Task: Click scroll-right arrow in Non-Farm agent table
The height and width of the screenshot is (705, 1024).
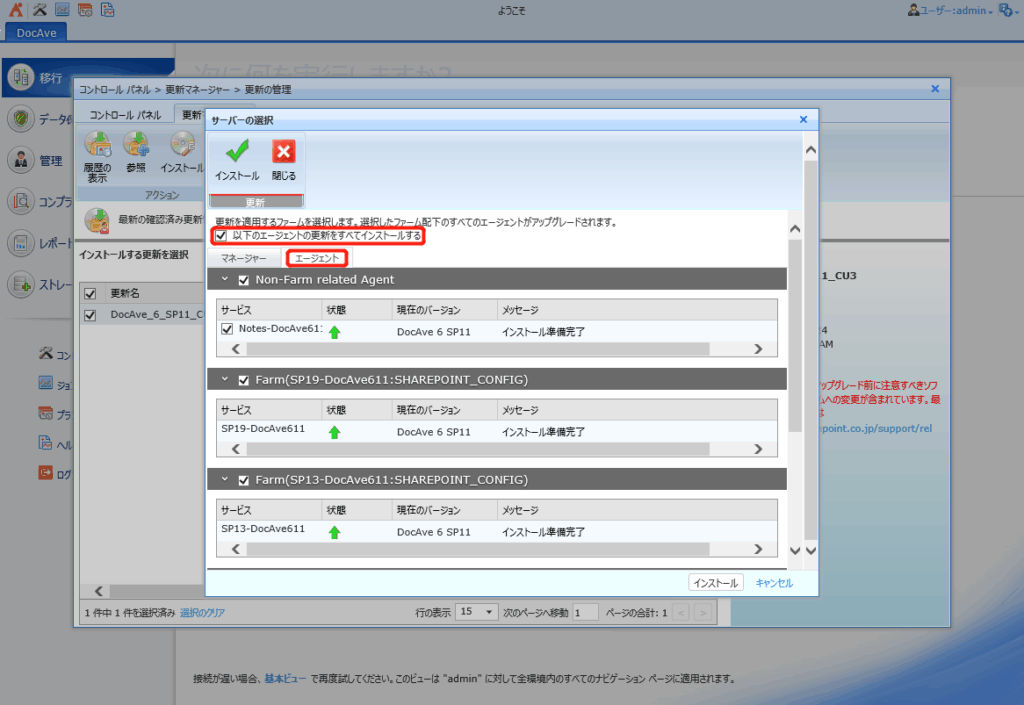Action: tap(758, 349)
